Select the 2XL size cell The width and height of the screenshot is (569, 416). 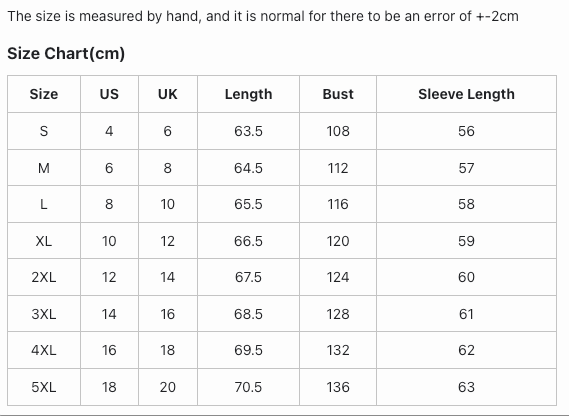[44, 277]
